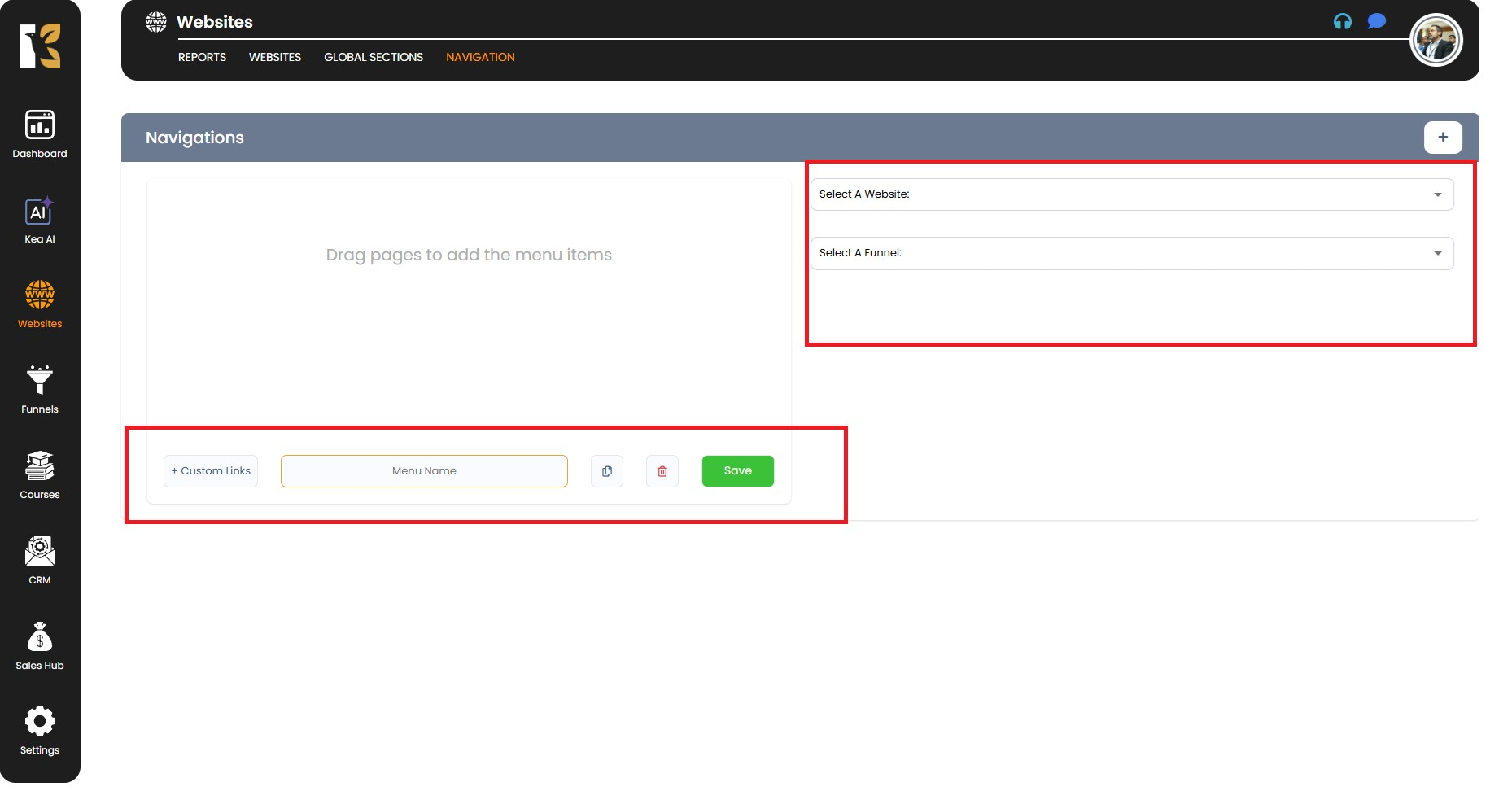
Task: Focus the Menu Name input field
Action: point(424,471)
